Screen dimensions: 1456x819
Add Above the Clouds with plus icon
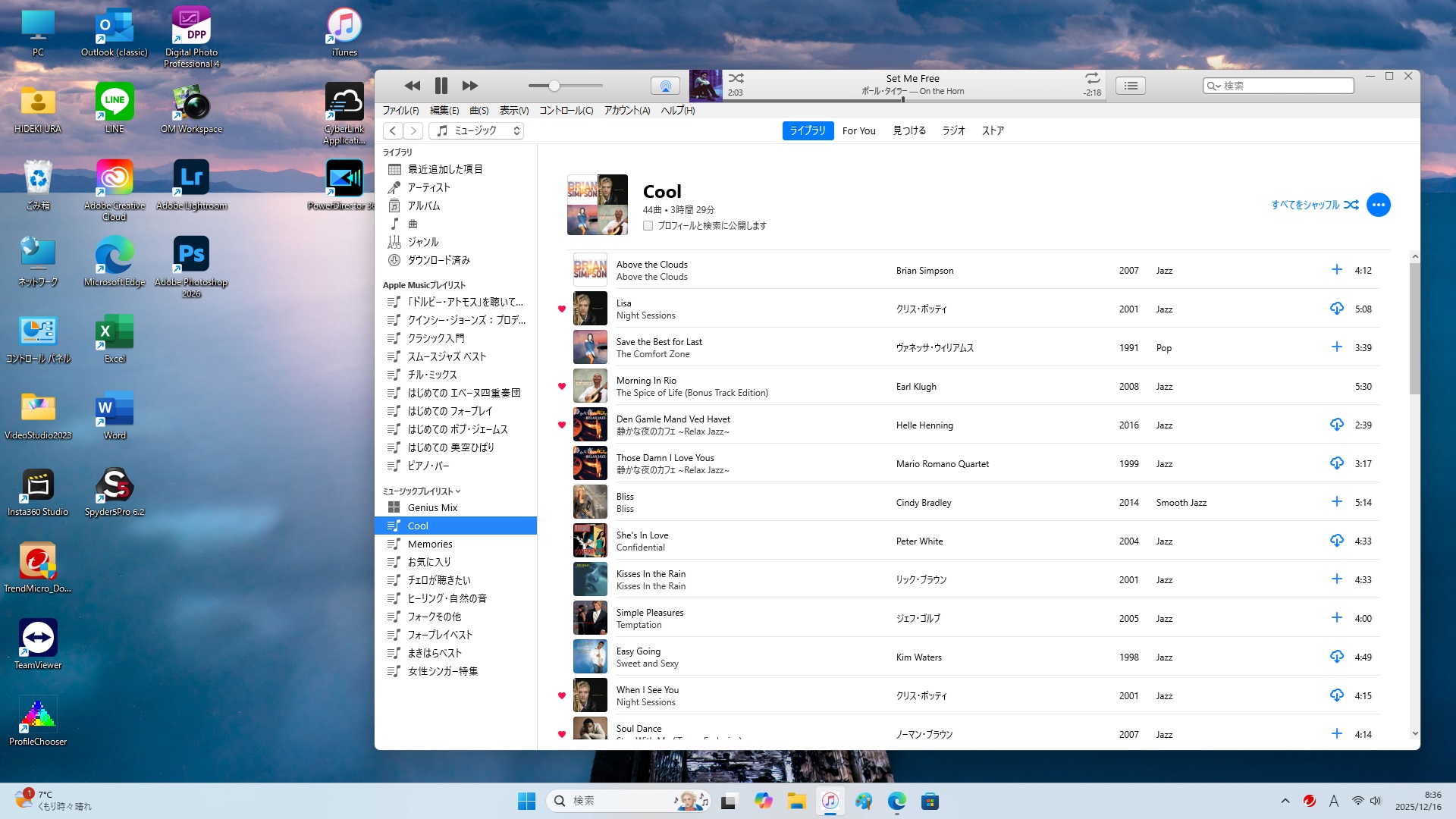tap(1336, 270)
